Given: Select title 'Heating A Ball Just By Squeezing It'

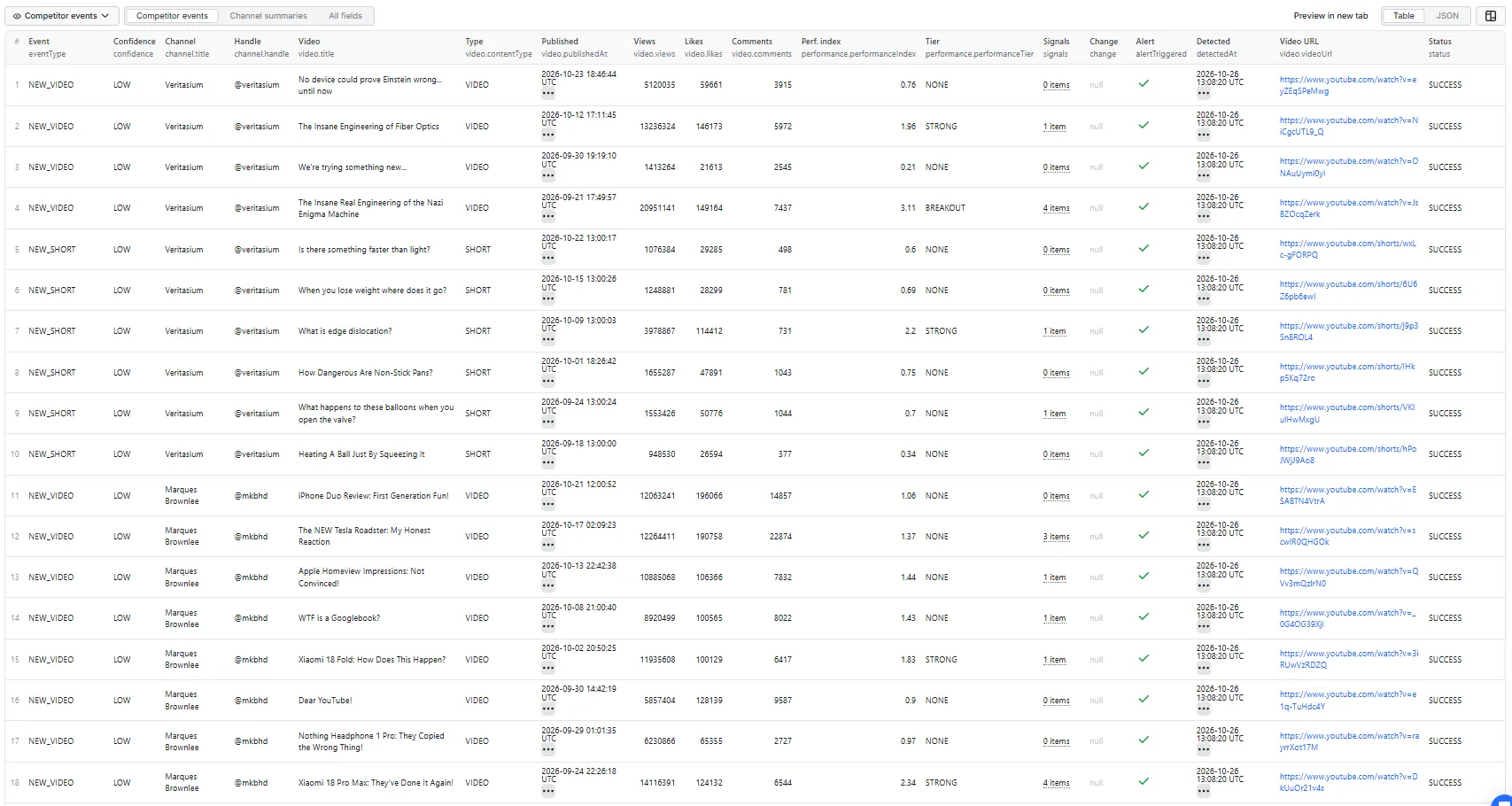Looking at the screenshot, I should tap(361, 454).
